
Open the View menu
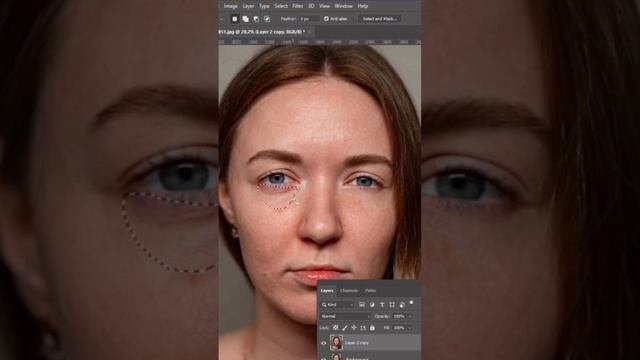click(324, 6)
